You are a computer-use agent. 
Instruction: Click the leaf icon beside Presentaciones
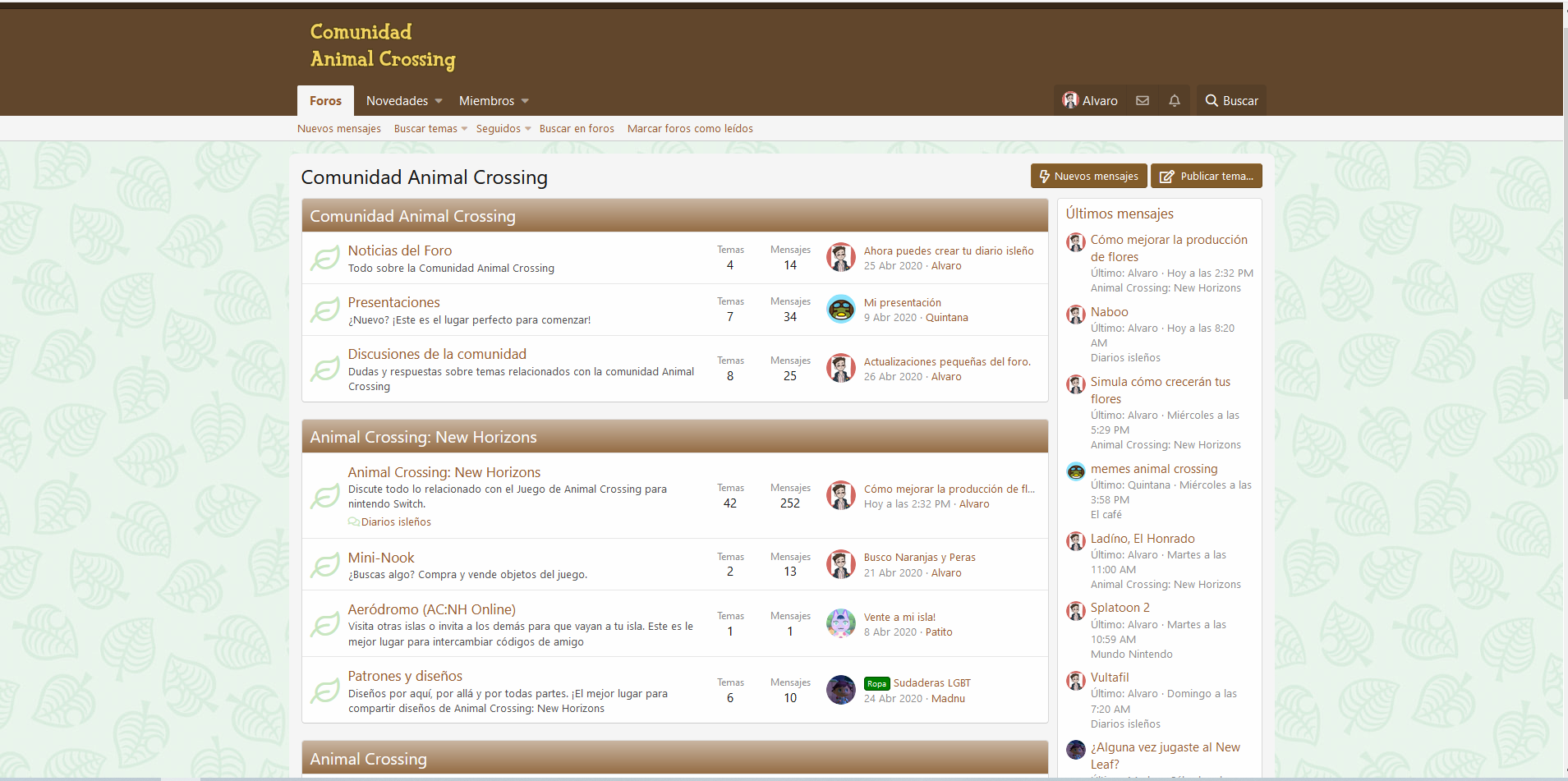325,310
